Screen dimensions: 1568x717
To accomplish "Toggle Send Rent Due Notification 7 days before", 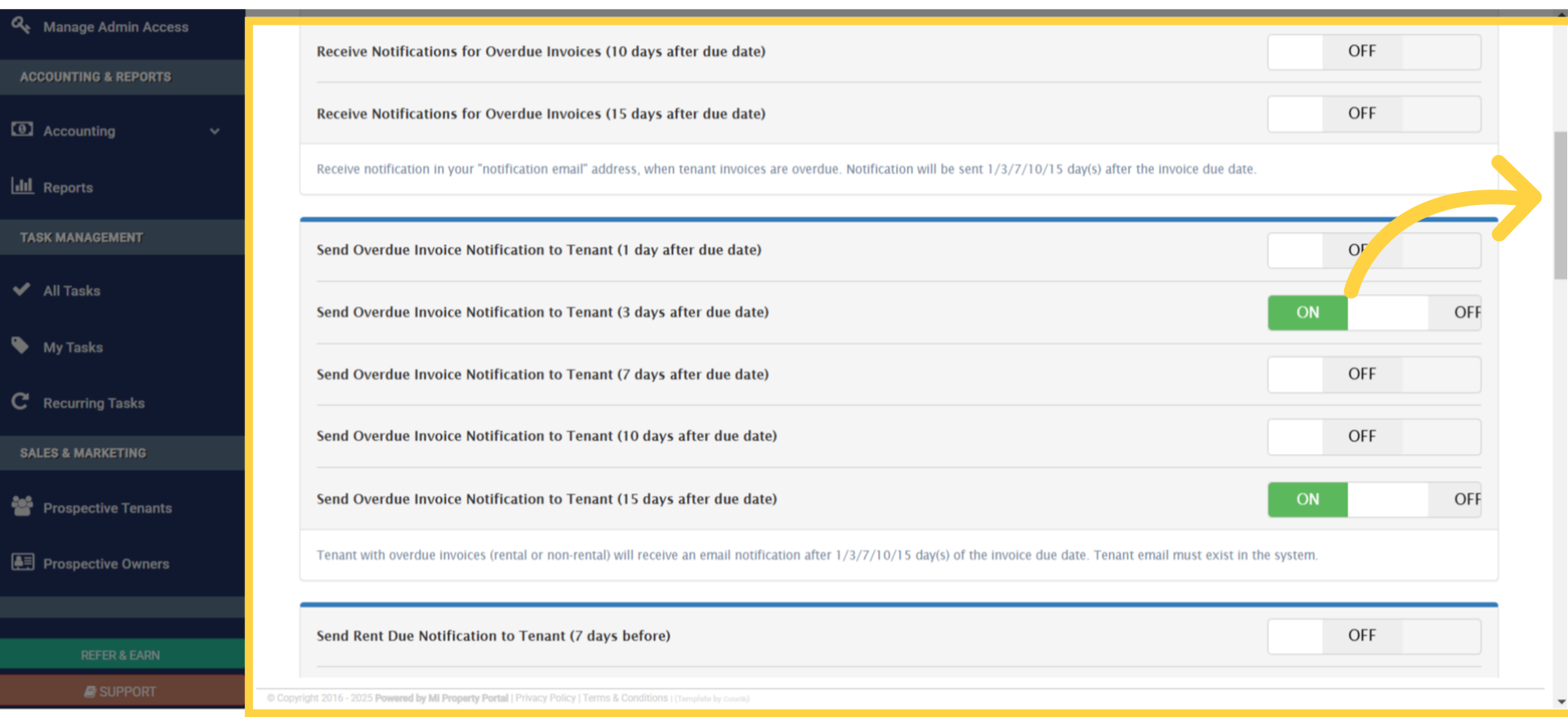I will (1374, 635).
